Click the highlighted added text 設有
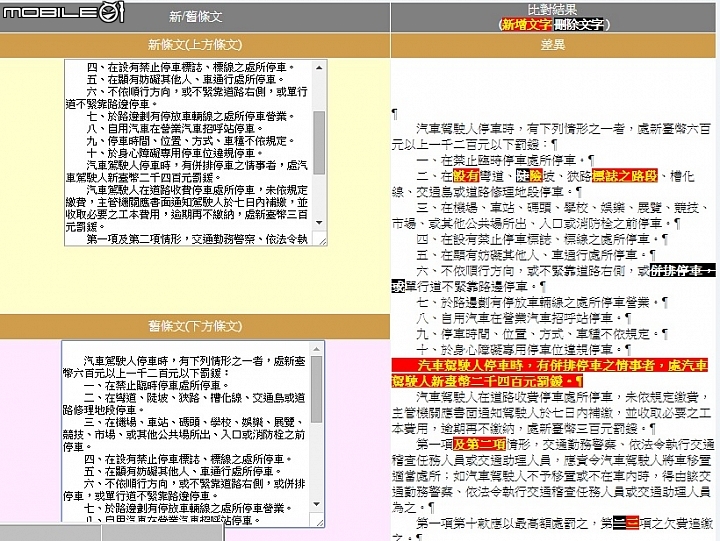Screen dimensions: 720x541 (466, 176)
